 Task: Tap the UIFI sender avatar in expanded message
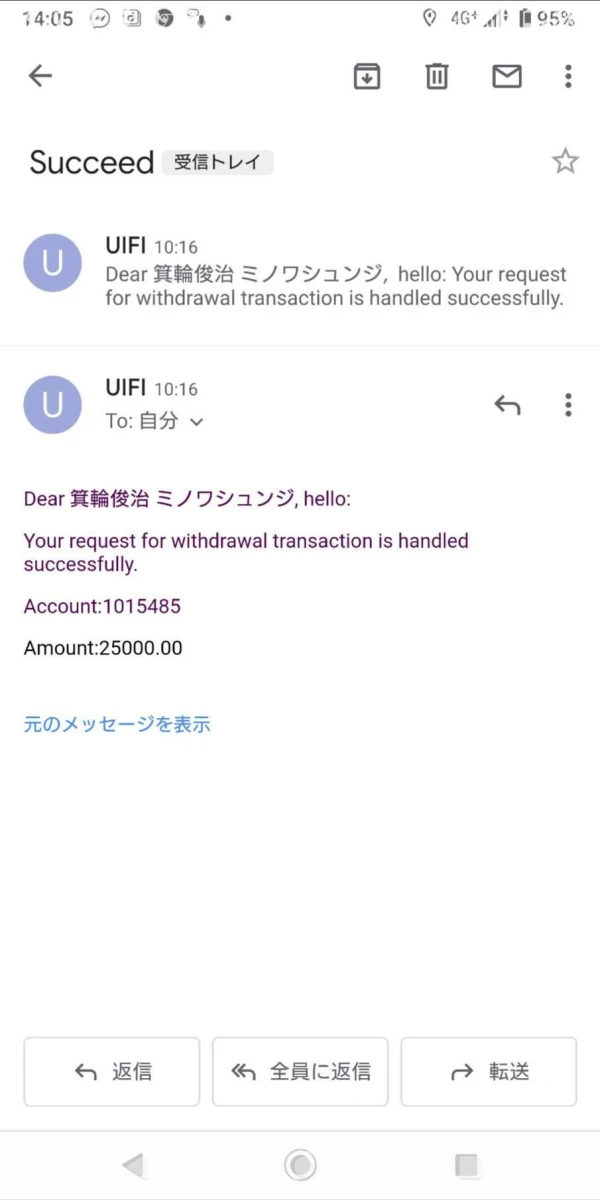pos(52,405)
